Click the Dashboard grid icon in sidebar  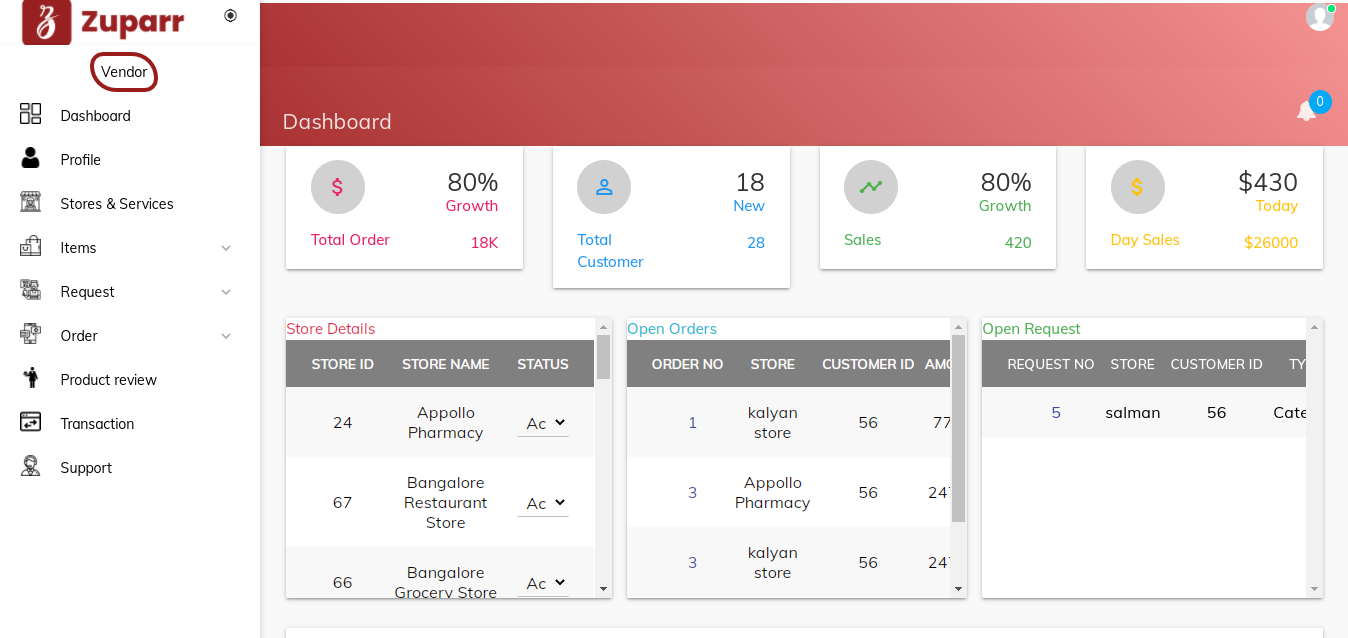31,114
